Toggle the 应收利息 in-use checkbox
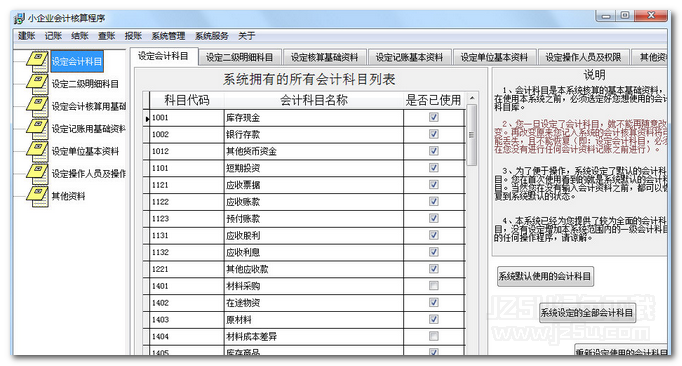 coord(434,252)
